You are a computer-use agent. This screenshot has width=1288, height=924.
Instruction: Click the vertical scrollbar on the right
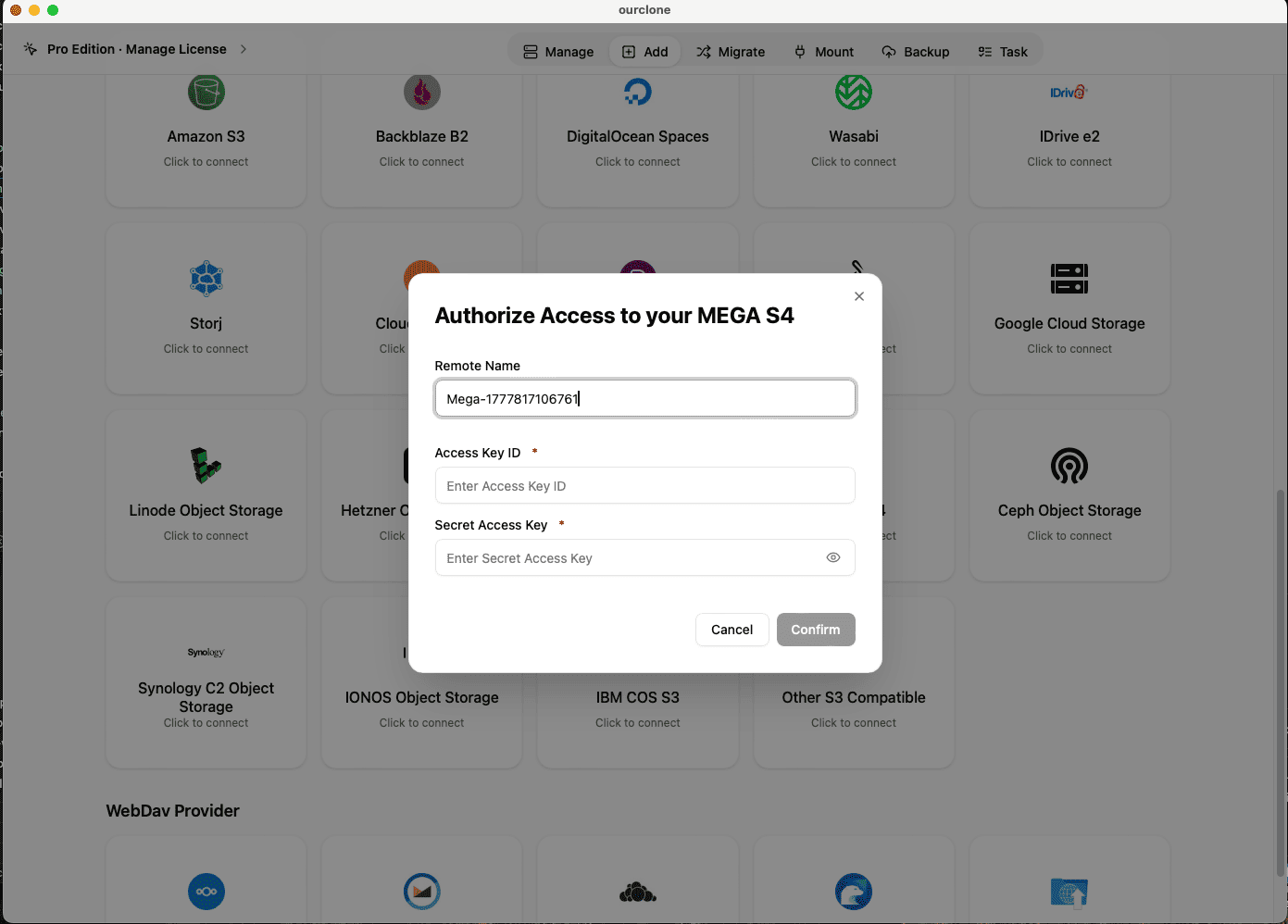tap(1282, 682)
